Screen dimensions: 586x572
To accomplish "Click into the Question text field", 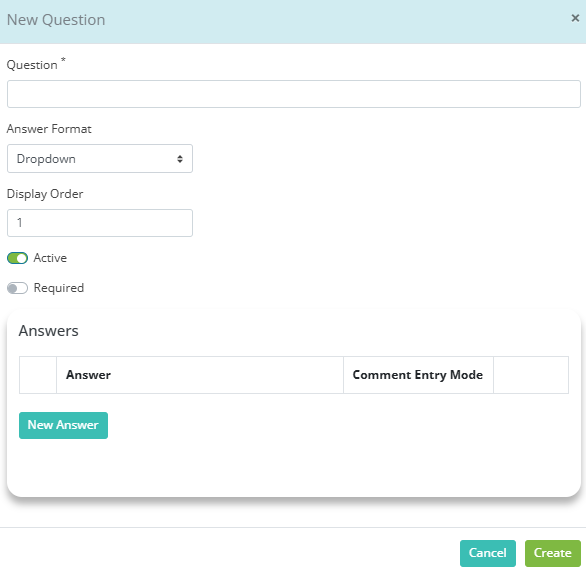I will pyautogui.click(x=294, y=94).
